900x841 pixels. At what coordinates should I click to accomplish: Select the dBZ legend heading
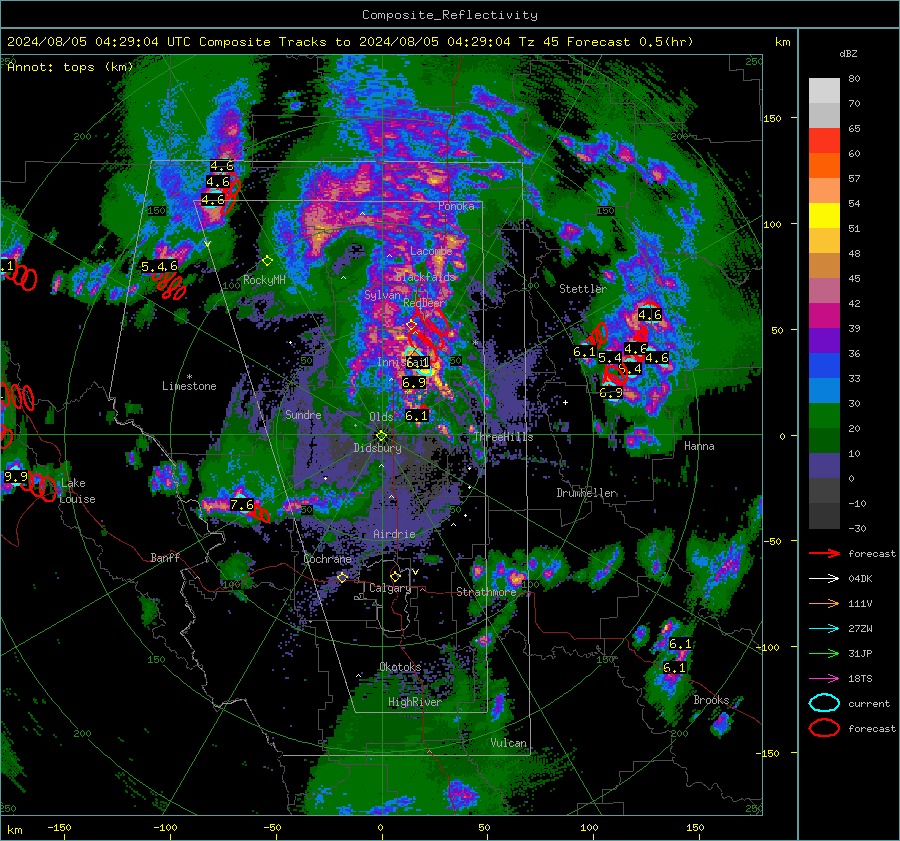point(848,53)
